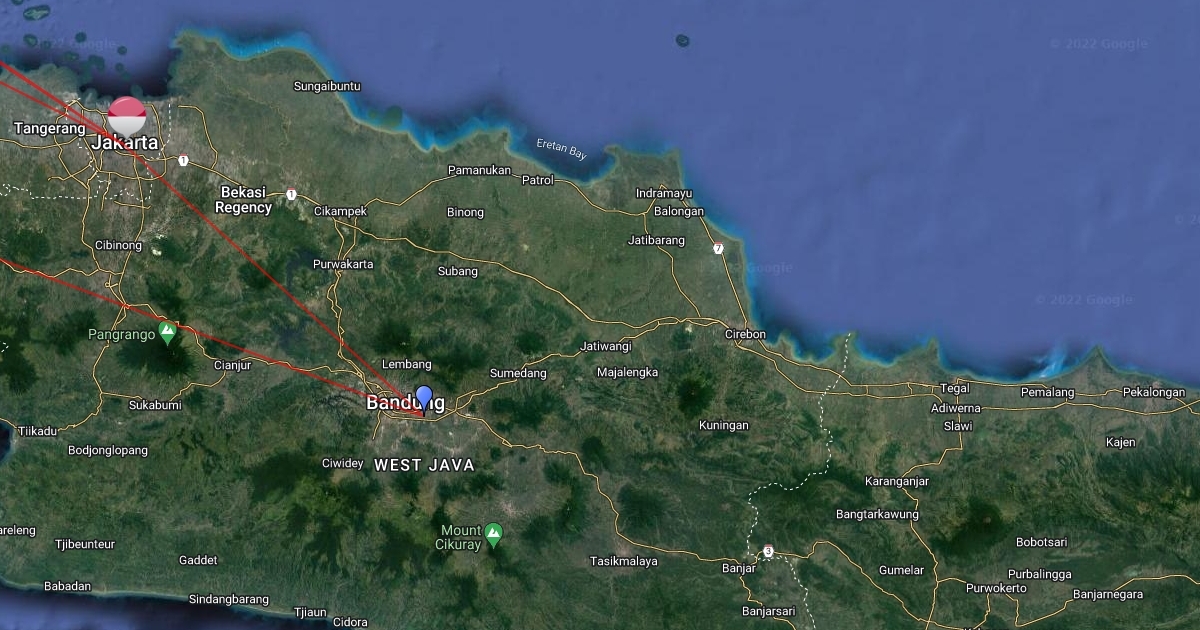This screenshot has width=1200, height=630.
Task: Click the route 1 highway shield near Cikampek
Action: coord(291,194)
